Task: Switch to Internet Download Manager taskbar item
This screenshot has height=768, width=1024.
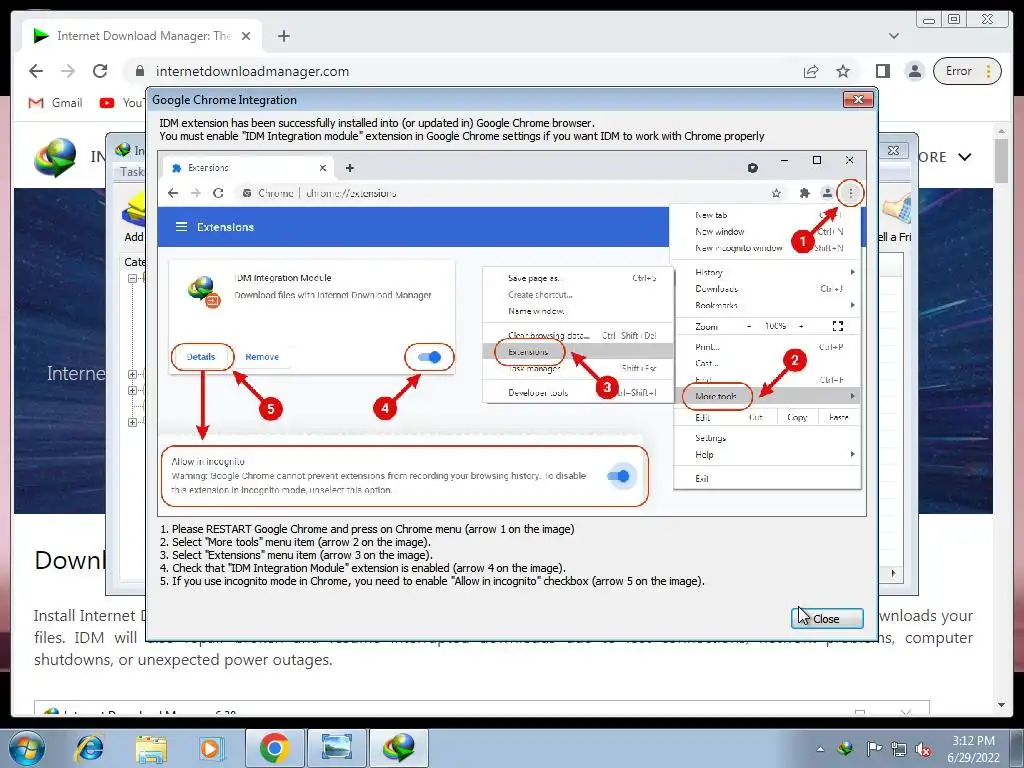Action: [400, 748]
